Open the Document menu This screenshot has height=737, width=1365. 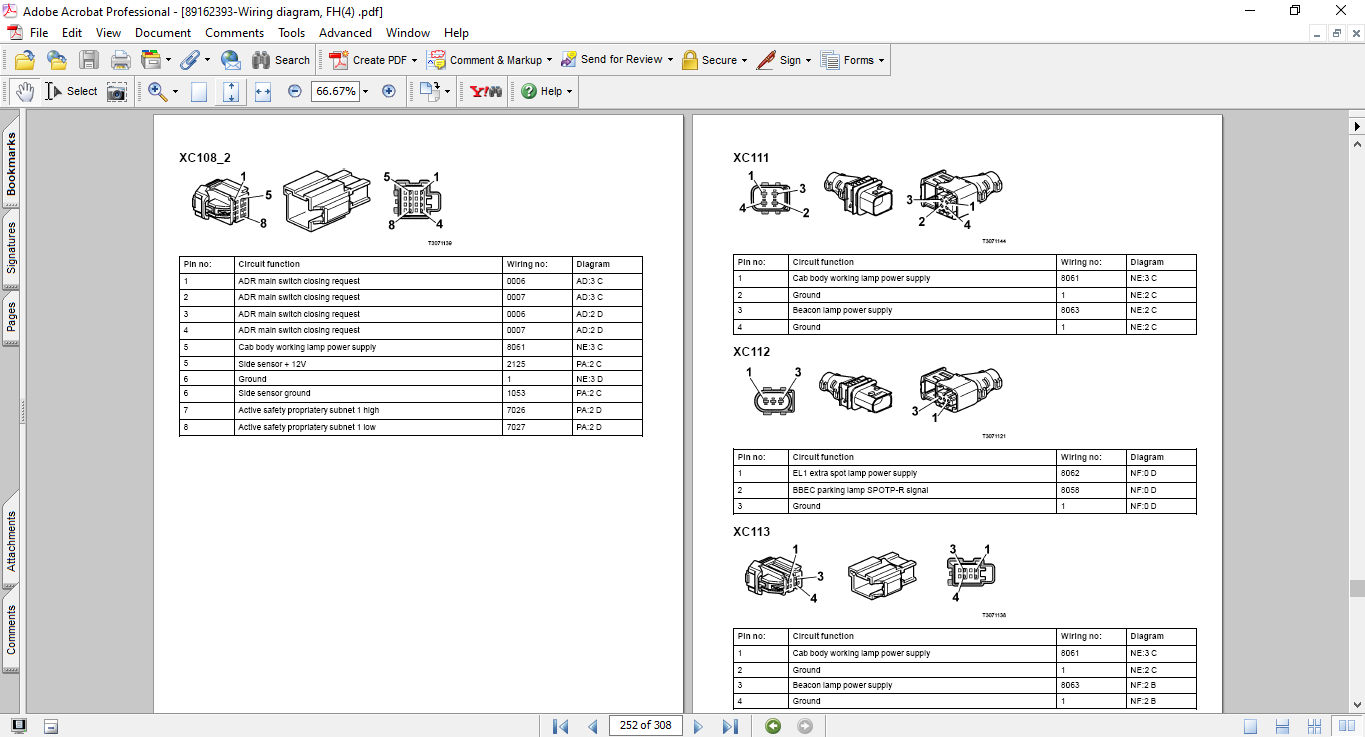[163, 33]
